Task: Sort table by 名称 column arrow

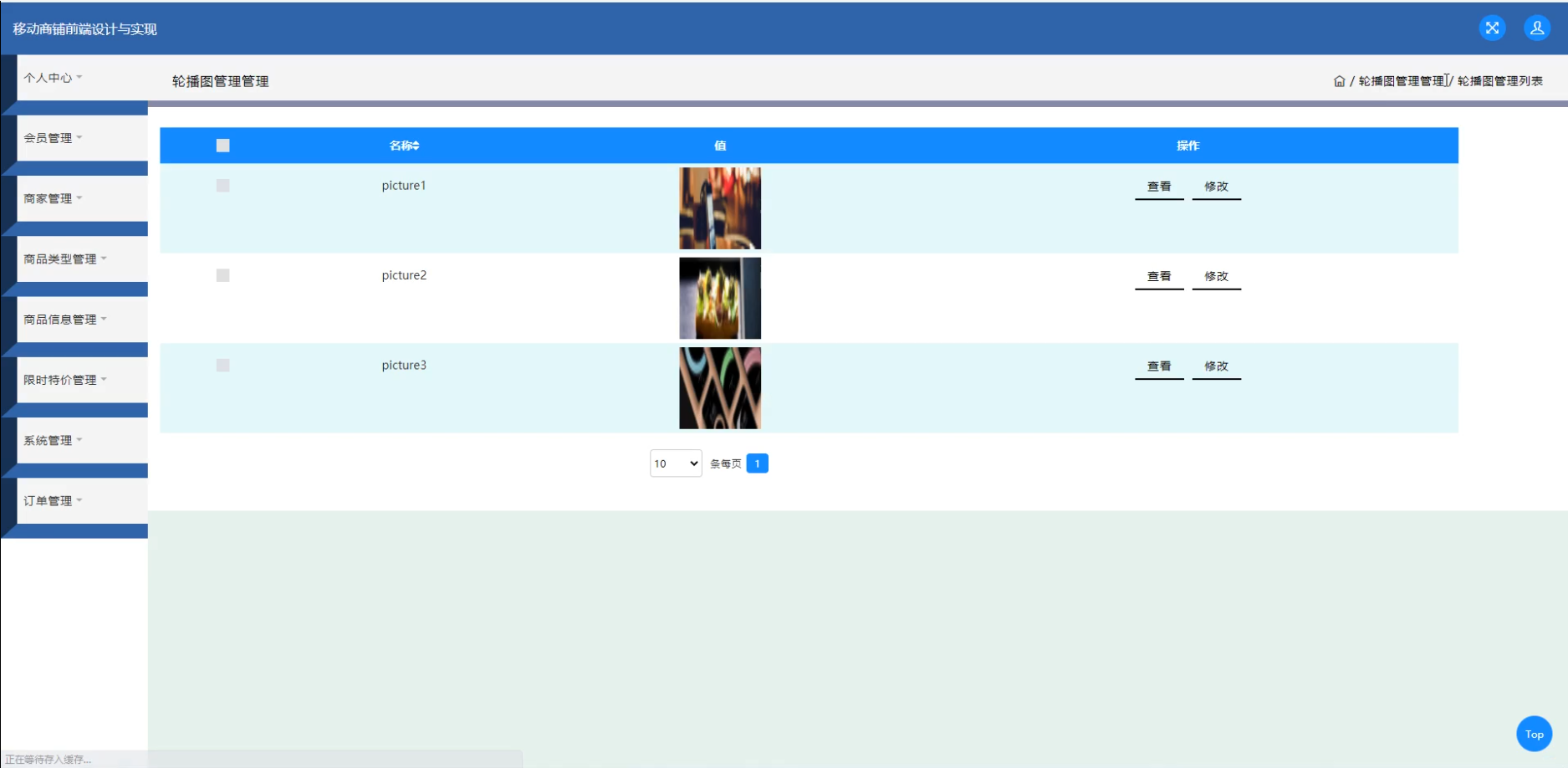Action: click(416, 146)
